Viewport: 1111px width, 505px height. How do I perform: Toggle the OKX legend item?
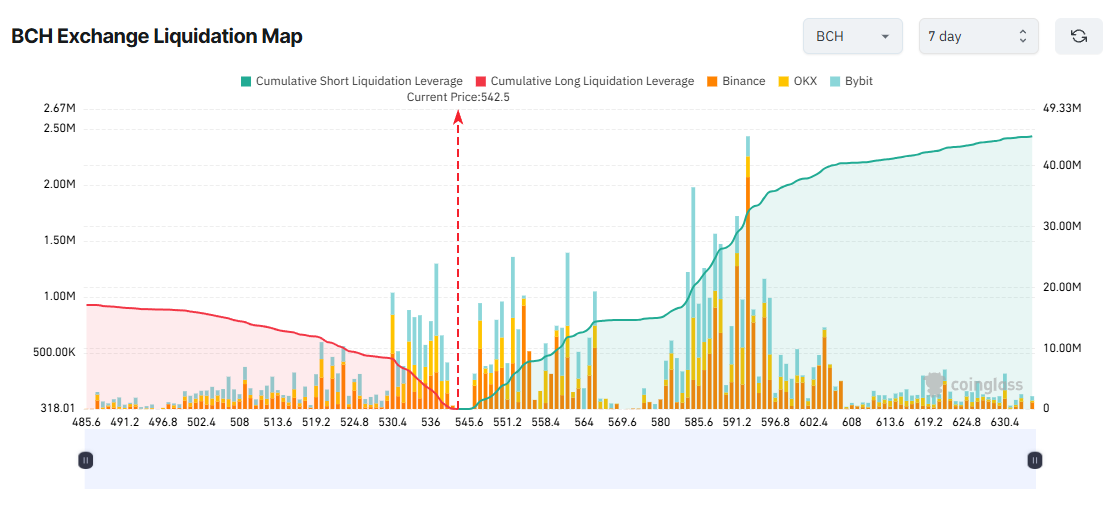[805, 81]
